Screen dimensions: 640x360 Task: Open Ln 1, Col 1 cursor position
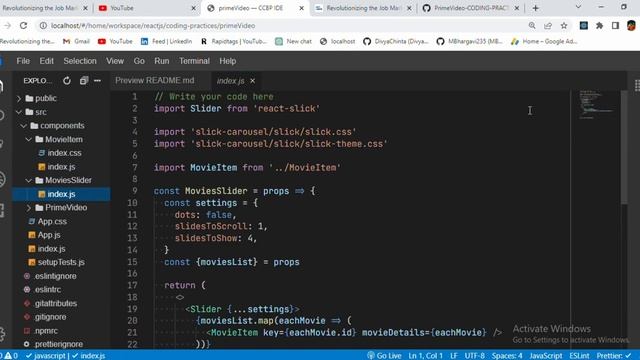click(425, 356)
